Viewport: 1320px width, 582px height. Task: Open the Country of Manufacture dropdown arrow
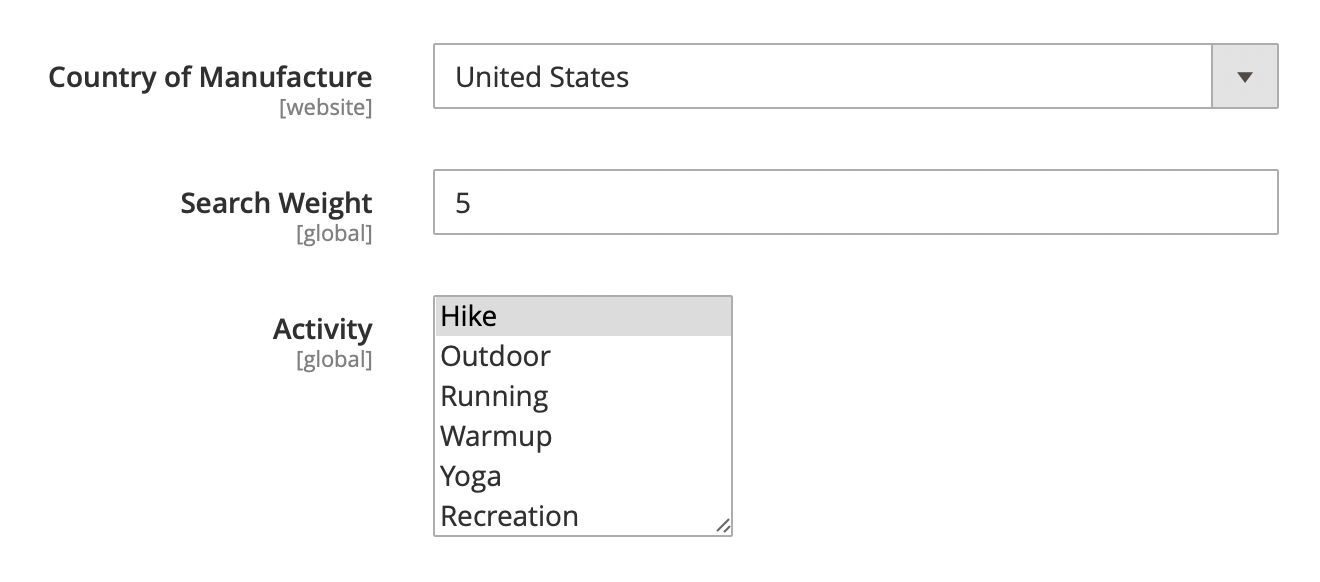(x=1245, y=76)
